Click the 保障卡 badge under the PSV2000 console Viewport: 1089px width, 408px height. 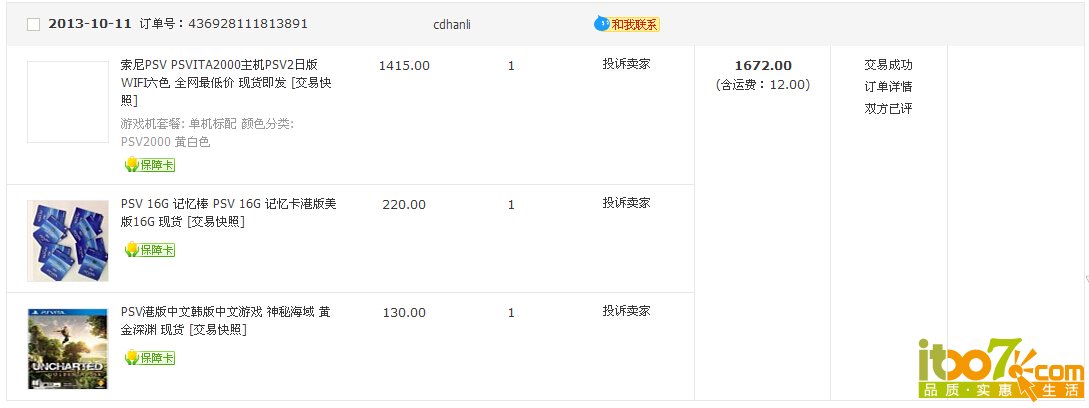coord(149,165)
